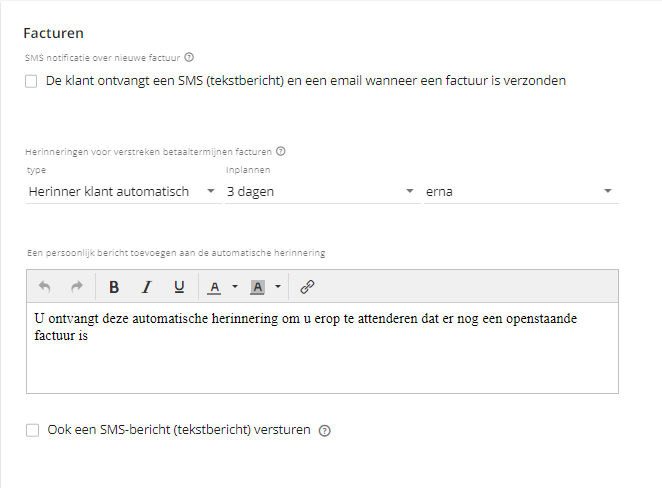Apply text color with the A icon
The height and width of the screenshot is (488, 662).
click(214, 287)
